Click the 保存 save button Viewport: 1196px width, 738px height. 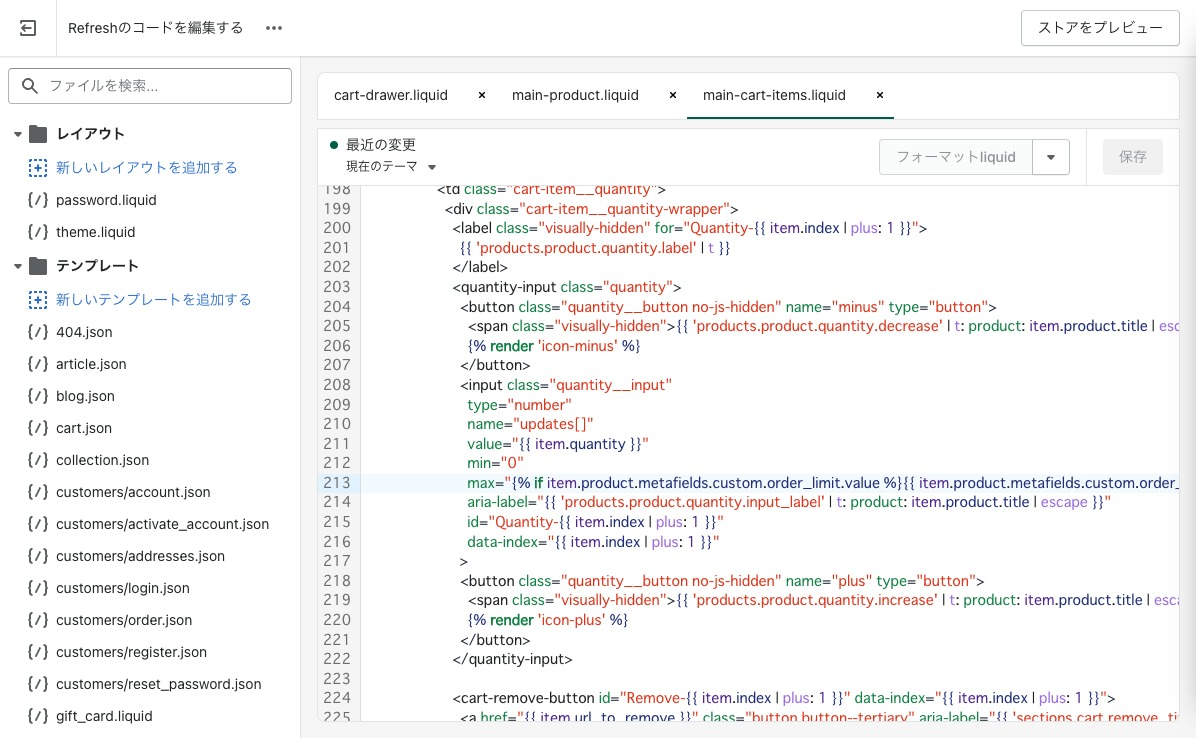pyautogui.click(x=1132, y=157)
